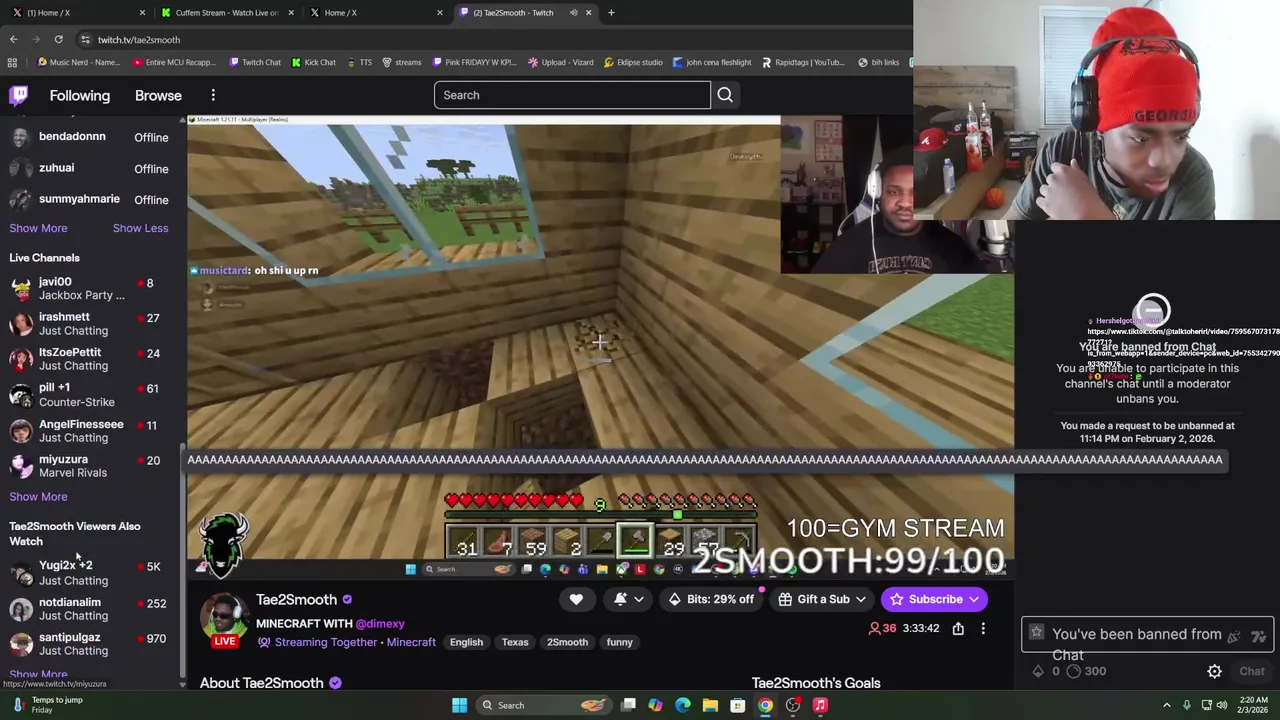Image resolution: width=1280 pixels, height=720 pixels.
Task: Open Google Chrome taskbar icon
Action: pyautogui.click(x=765, y=705)
